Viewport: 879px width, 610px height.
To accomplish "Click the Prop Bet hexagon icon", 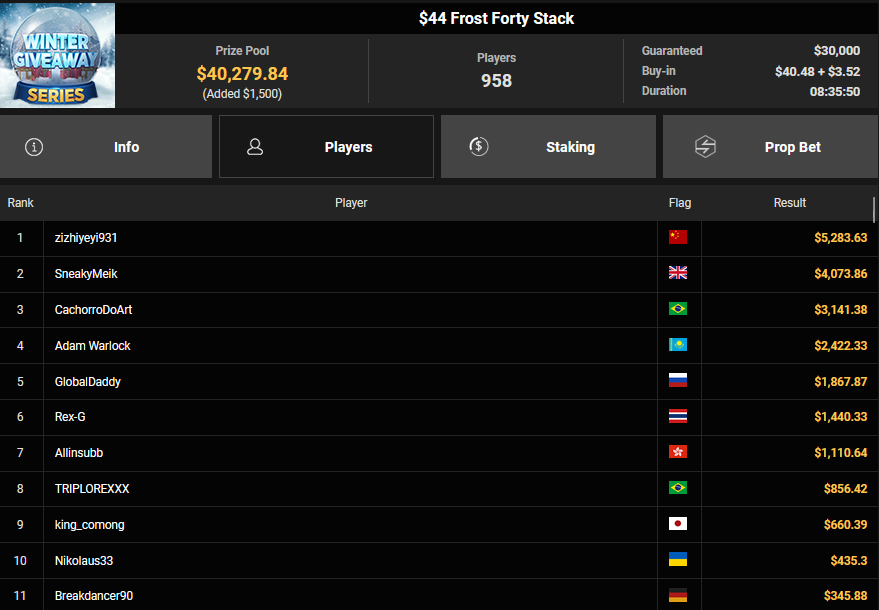I will coord(705,147).
